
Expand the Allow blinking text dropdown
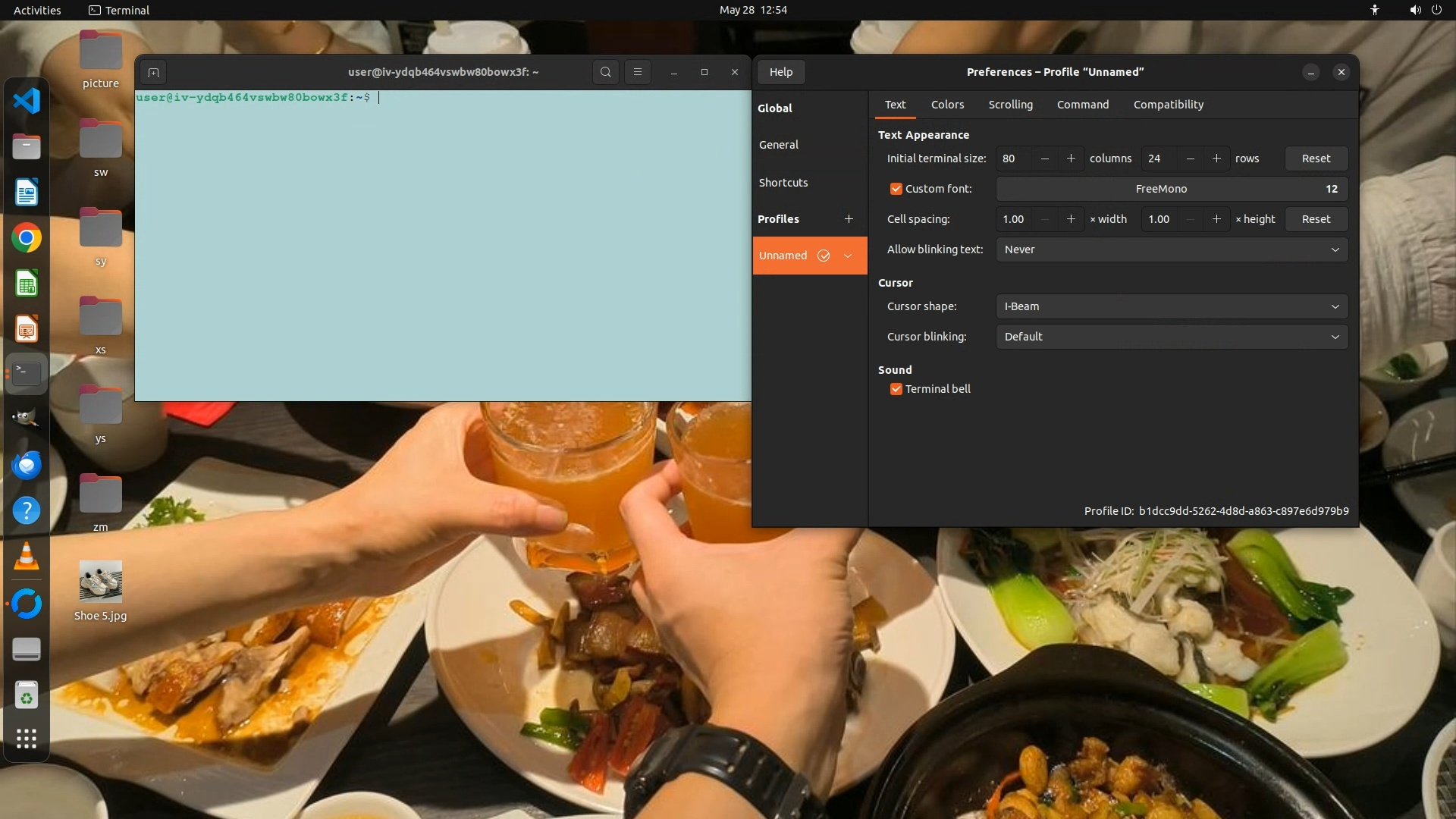(x=1171, y=249)
